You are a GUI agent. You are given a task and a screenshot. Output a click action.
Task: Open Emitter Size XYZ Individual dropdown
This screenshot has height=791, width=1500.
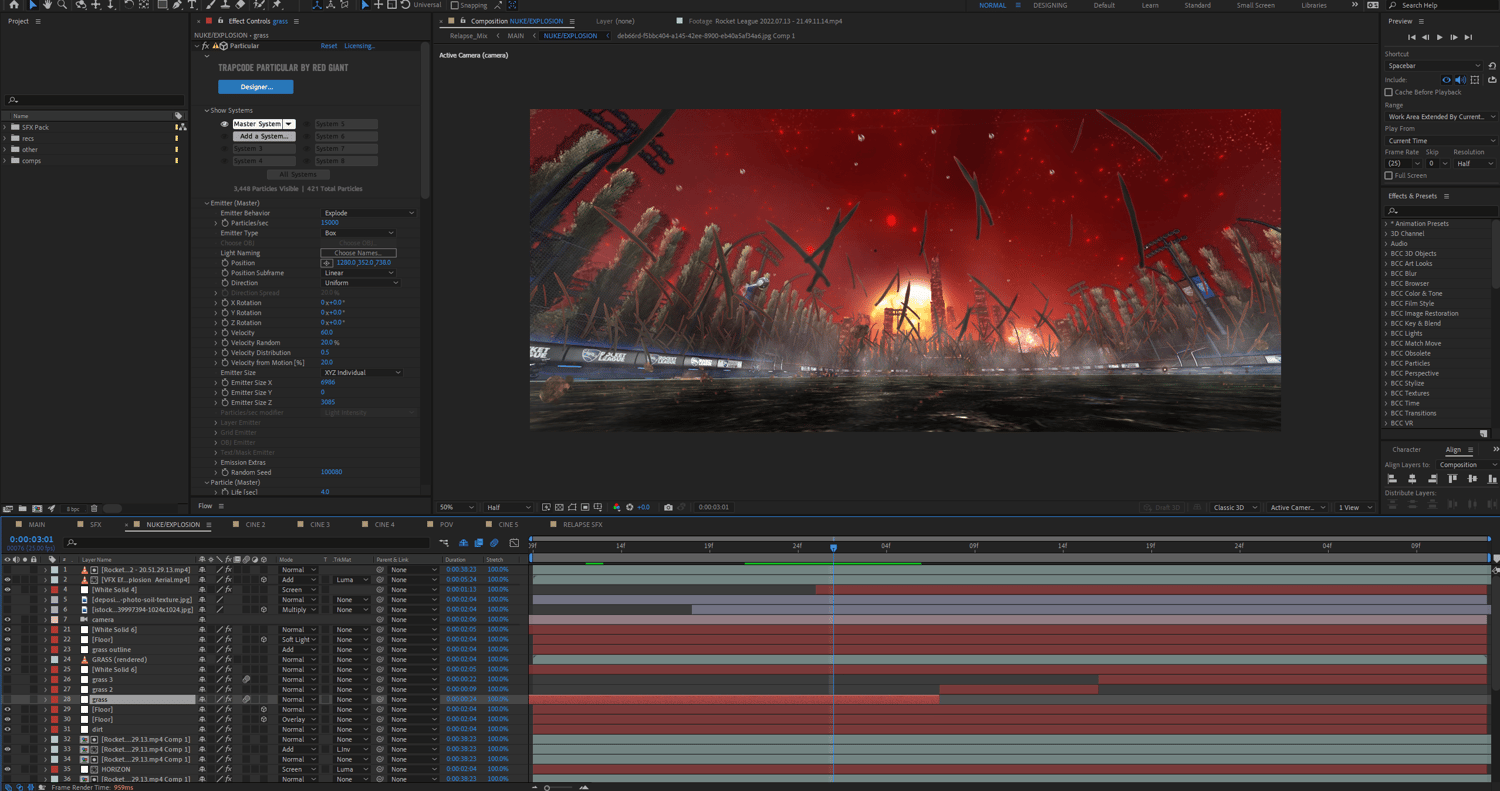(x=362, y=372)
